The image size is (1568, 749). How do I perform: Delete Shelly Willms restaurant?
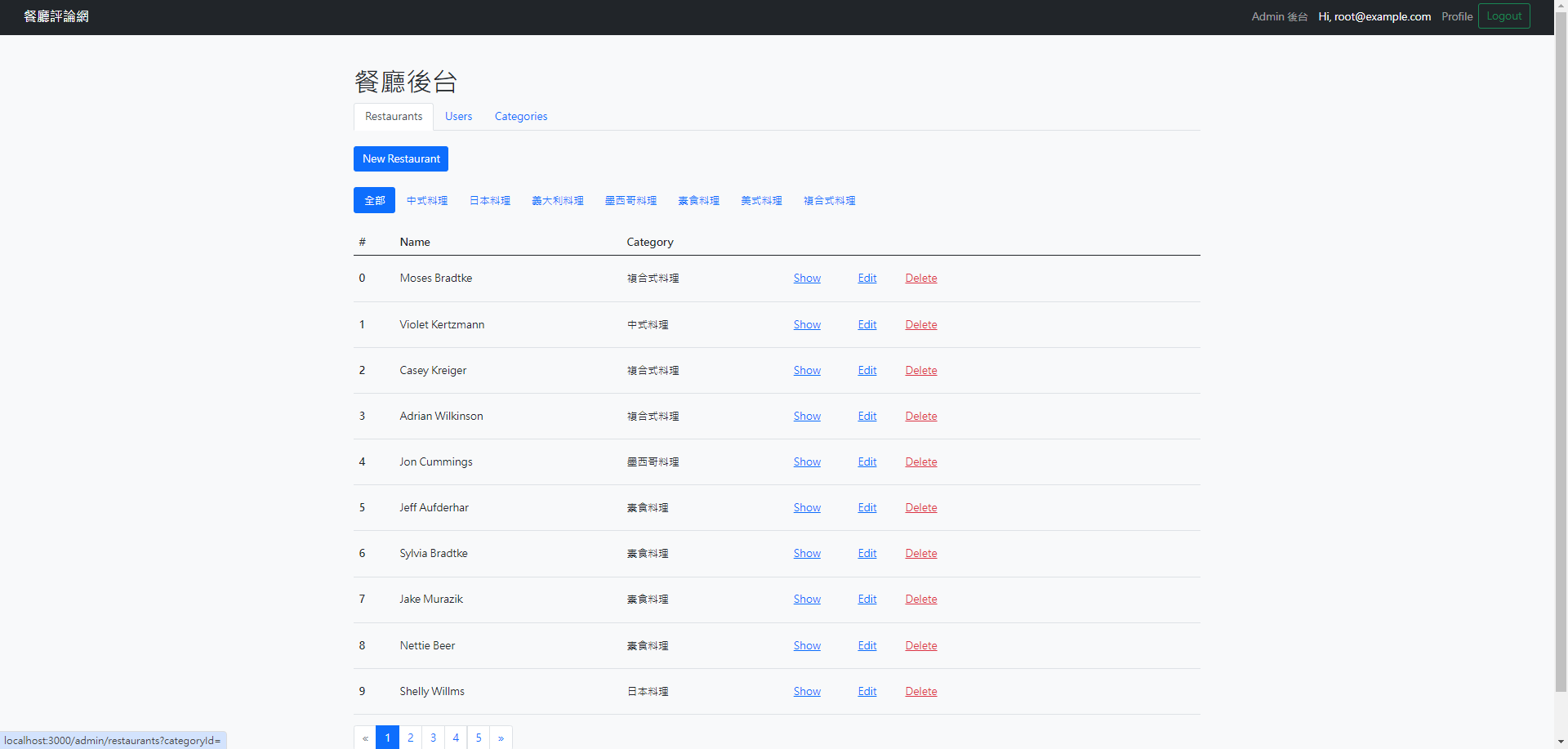point(920,692)
